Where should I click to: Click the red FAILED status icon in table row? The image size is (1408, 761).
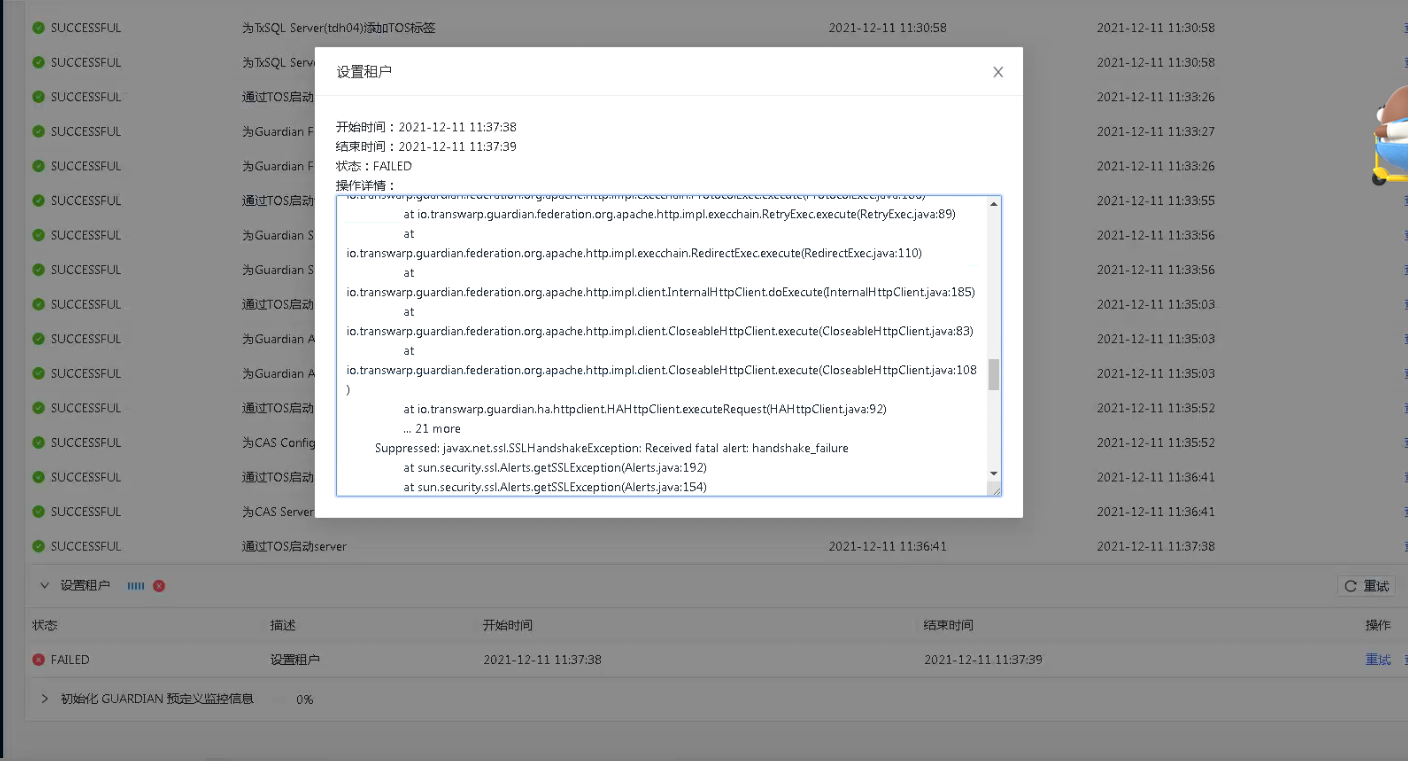[x=39, y=660]
